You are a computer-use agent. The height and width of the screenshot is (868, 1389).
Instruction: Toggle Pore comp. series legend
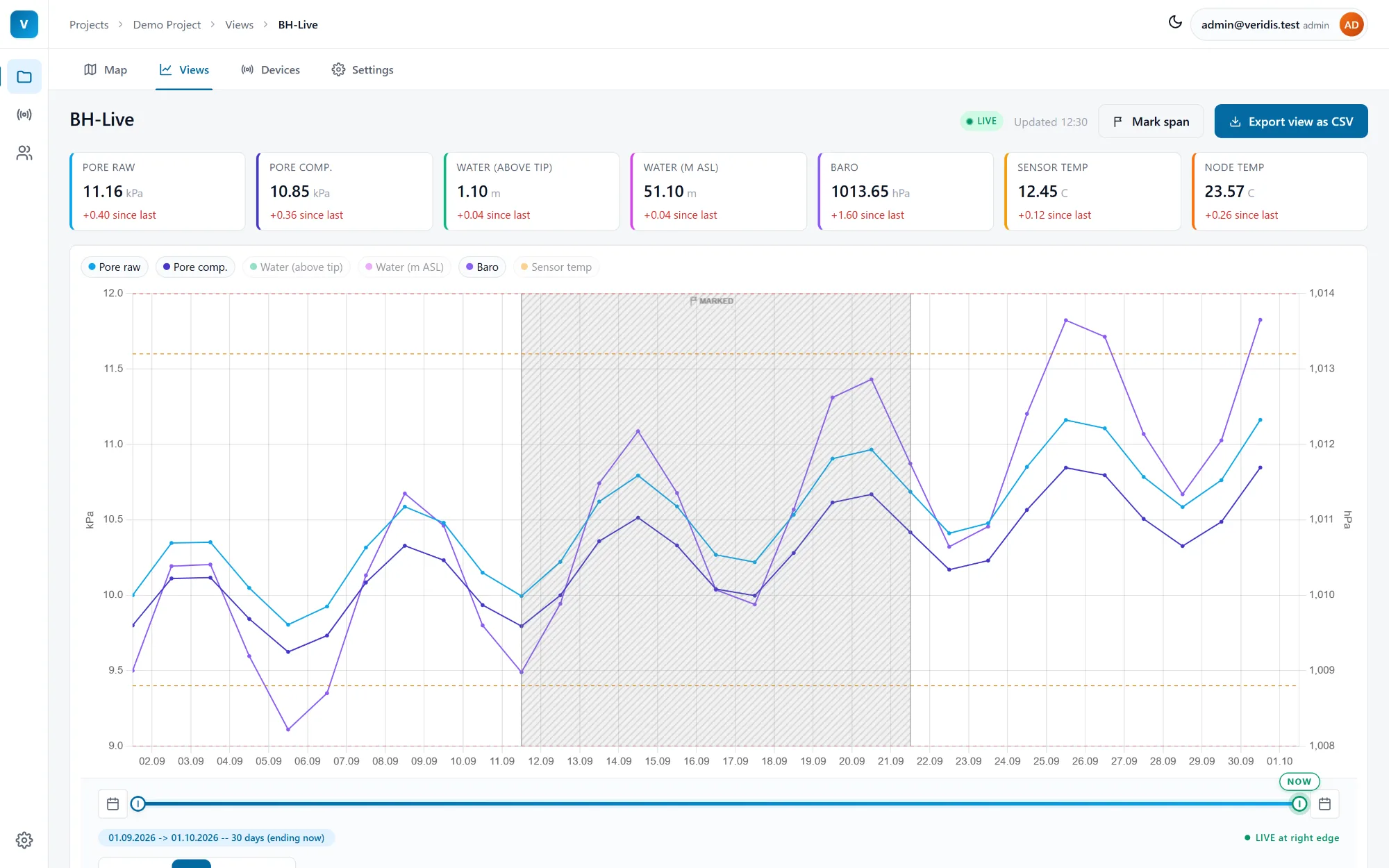195,267
